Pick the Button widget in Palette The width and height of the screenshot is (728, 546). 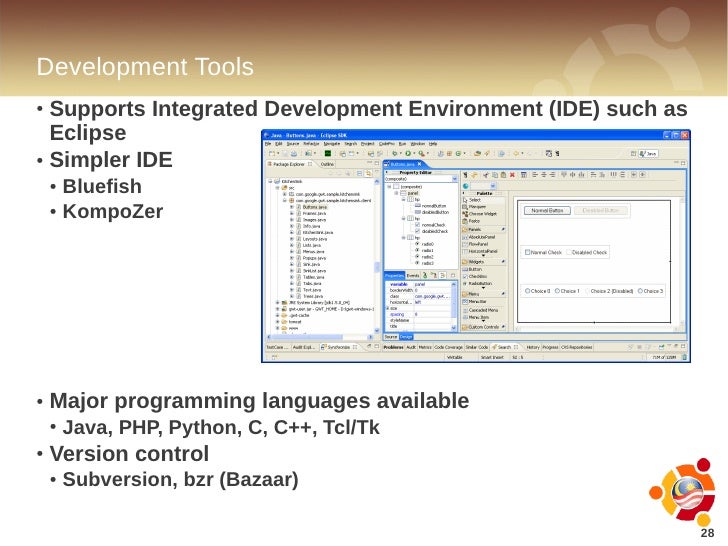coord(472,269)
